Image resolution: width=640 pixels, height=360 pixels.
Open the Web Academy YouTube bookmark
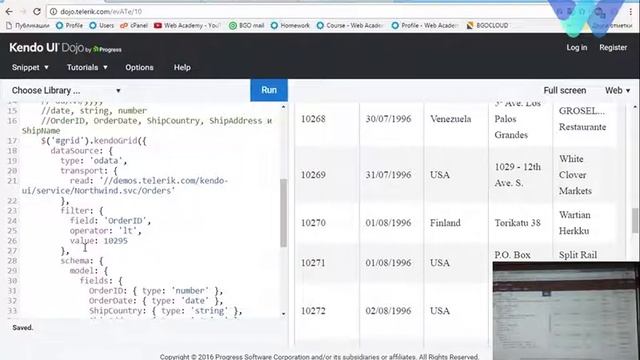click(187, 25)
